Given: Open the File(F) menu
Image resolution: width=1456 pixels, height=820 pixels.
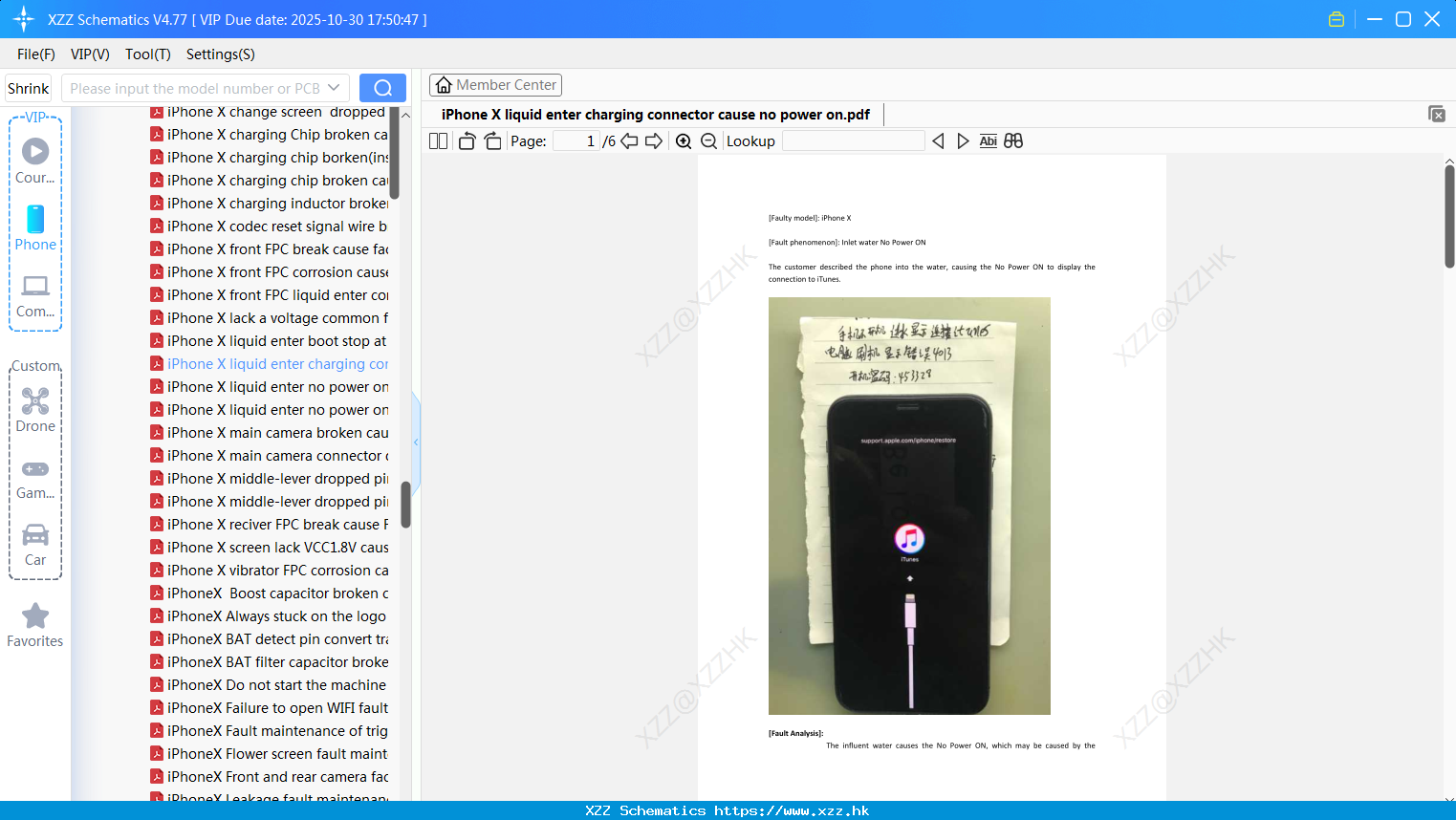Looking at the screenshot, I should click(36, 54).
